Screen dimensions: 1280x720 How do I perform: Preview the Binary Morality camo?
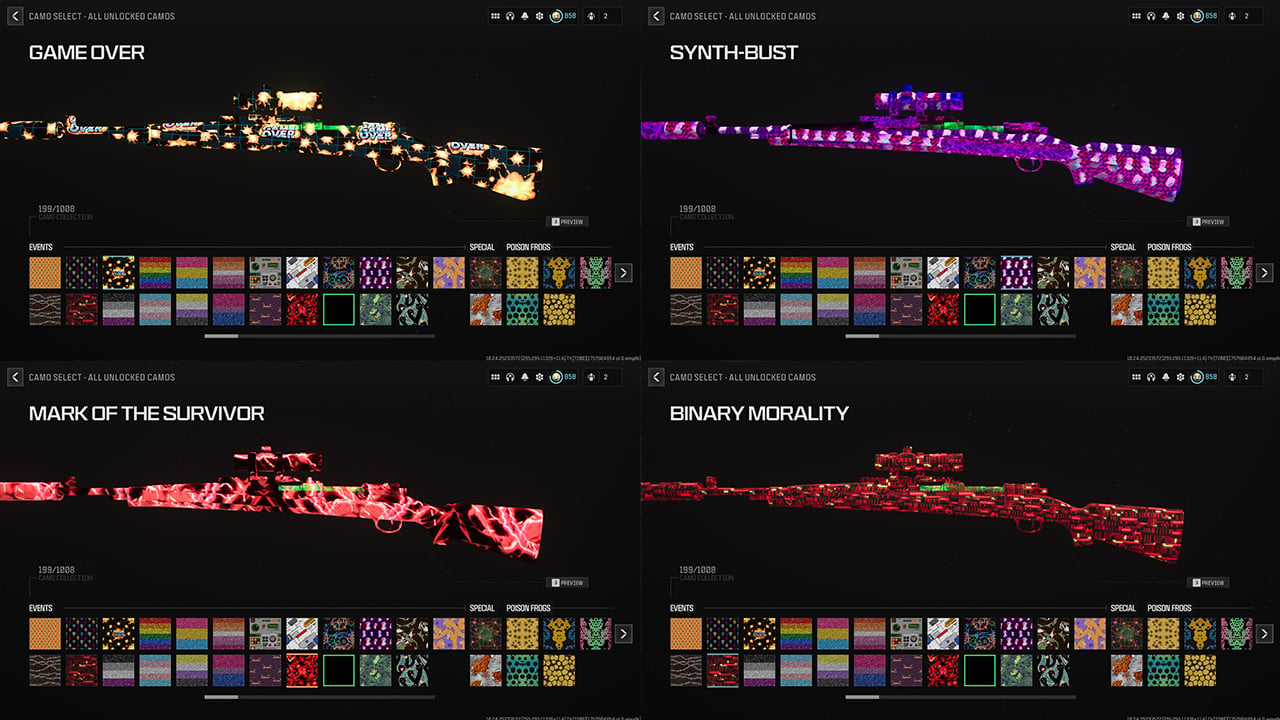[1209, 583]
